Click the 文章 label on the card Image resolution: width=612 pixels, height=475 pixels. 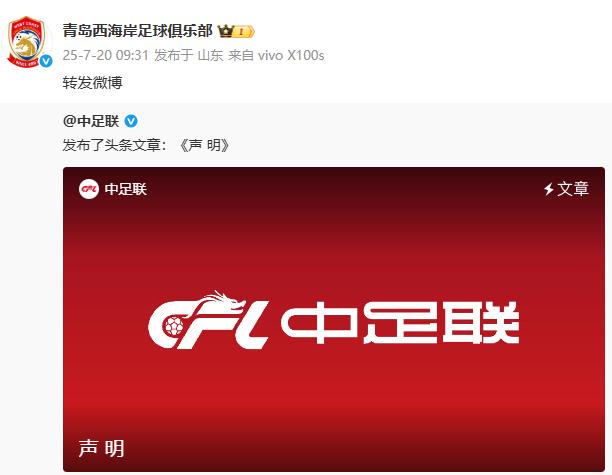pos(573,189)
